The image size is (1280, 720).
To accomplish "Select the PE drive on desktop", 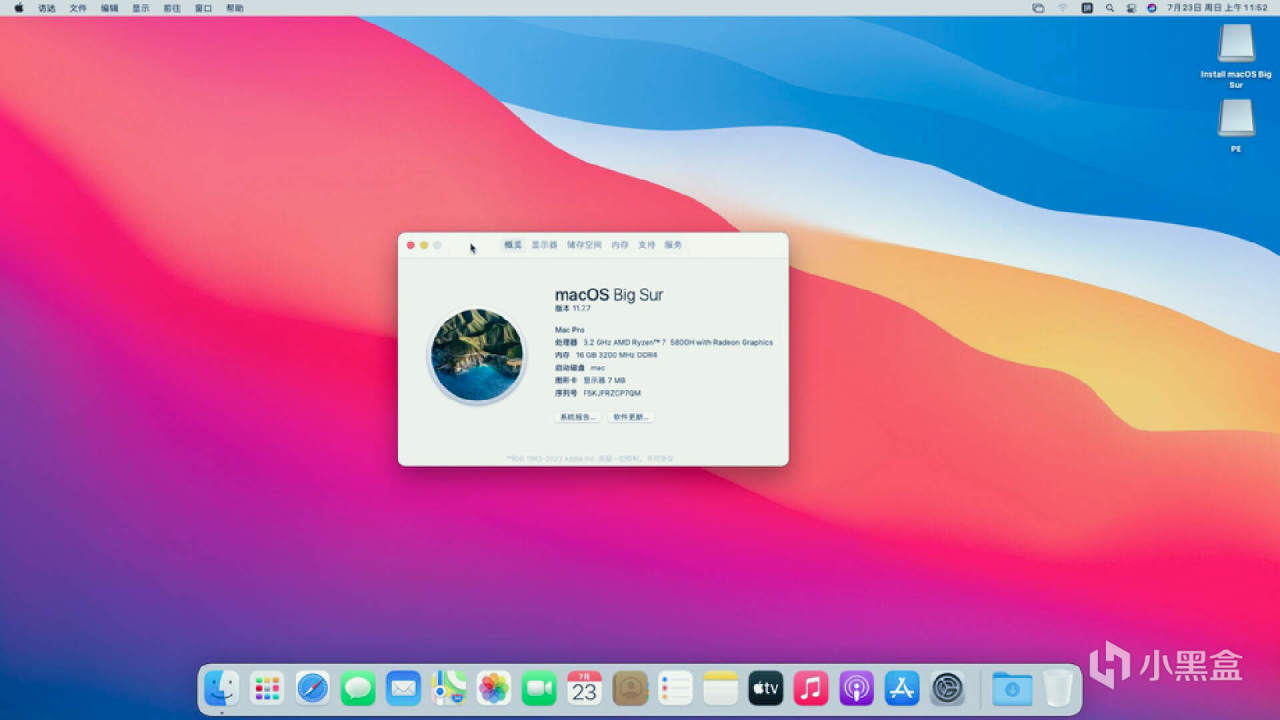I will [1236, 119].
